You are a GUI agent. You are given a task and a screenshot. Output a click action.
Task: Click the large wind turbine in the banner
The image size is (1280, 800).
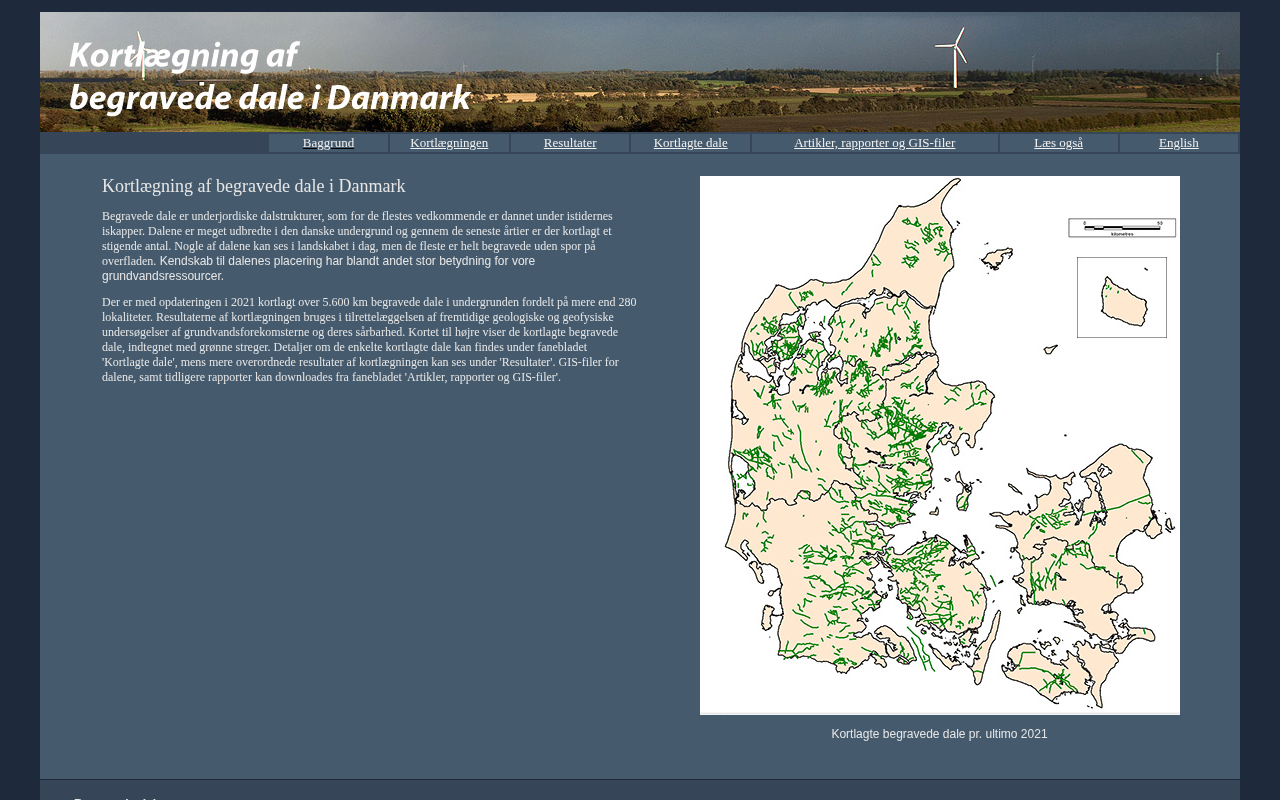pos(955,58)
